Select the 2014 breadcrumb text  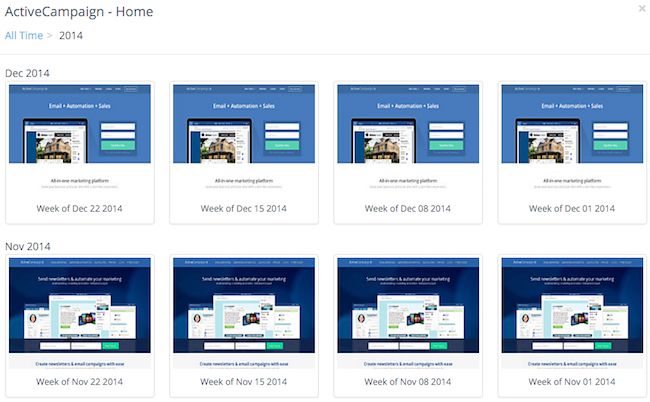click(x=71, y=36)
